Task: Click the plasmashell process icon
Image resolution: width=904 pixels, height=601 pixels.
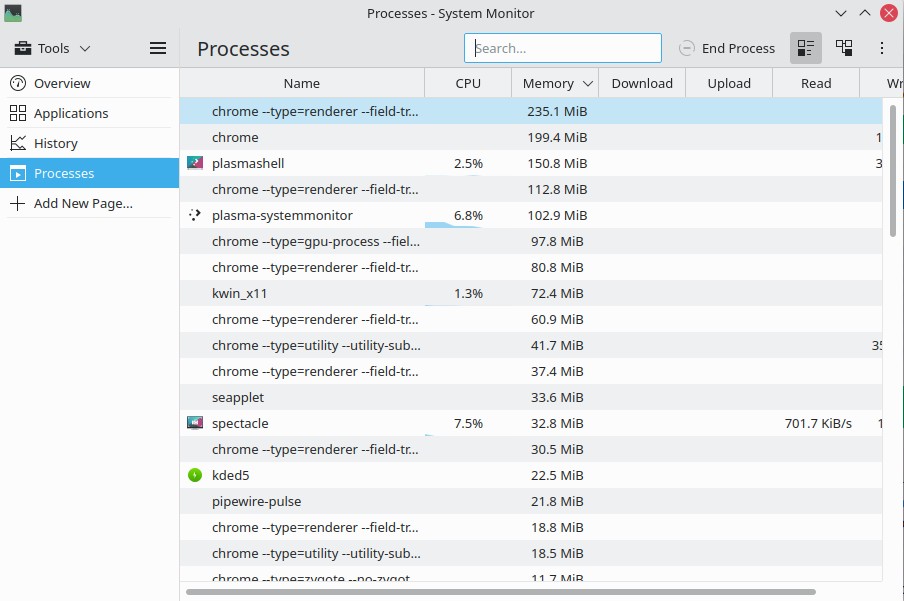Action: point(194,163)
